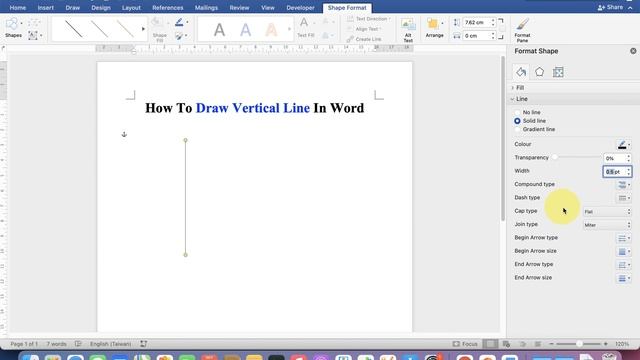
Task: Select the Effects pentagon pane icon
Action: point(540,72)
